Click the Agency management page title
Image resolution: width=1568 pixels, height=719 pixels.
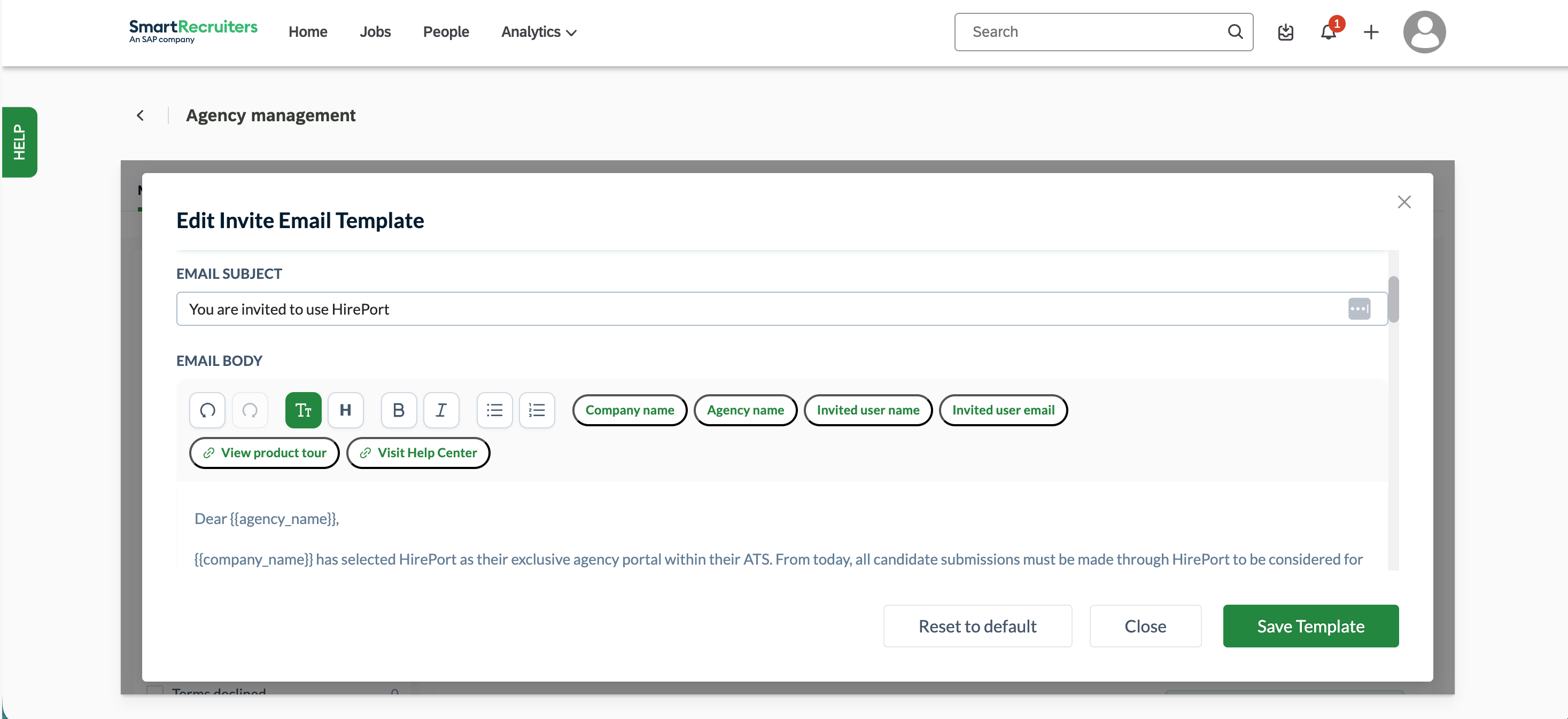(271, 115)
